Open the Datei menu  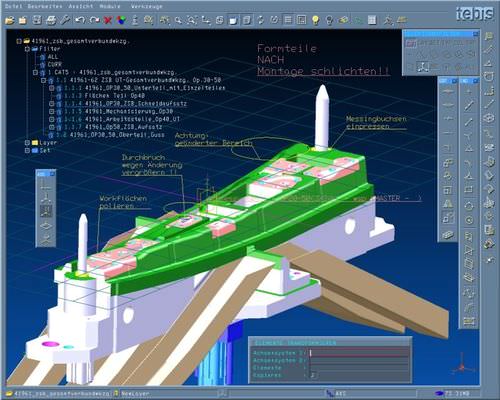pyautogui.click(x=13, y=6)
